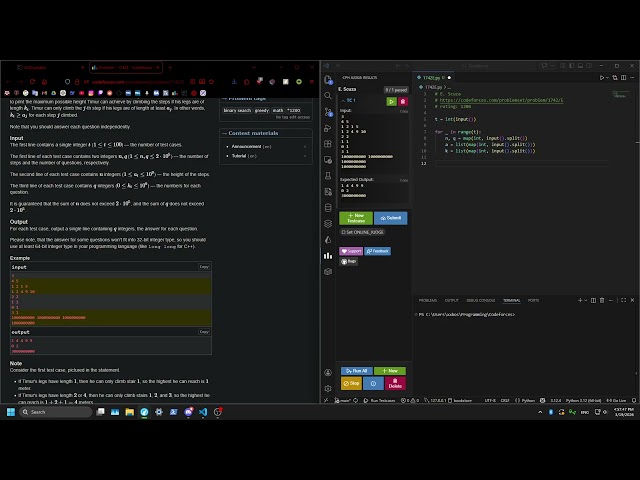Switch to OUTPUT panel tab
This screenshot has height=480, width=640.
pos(451,300)
